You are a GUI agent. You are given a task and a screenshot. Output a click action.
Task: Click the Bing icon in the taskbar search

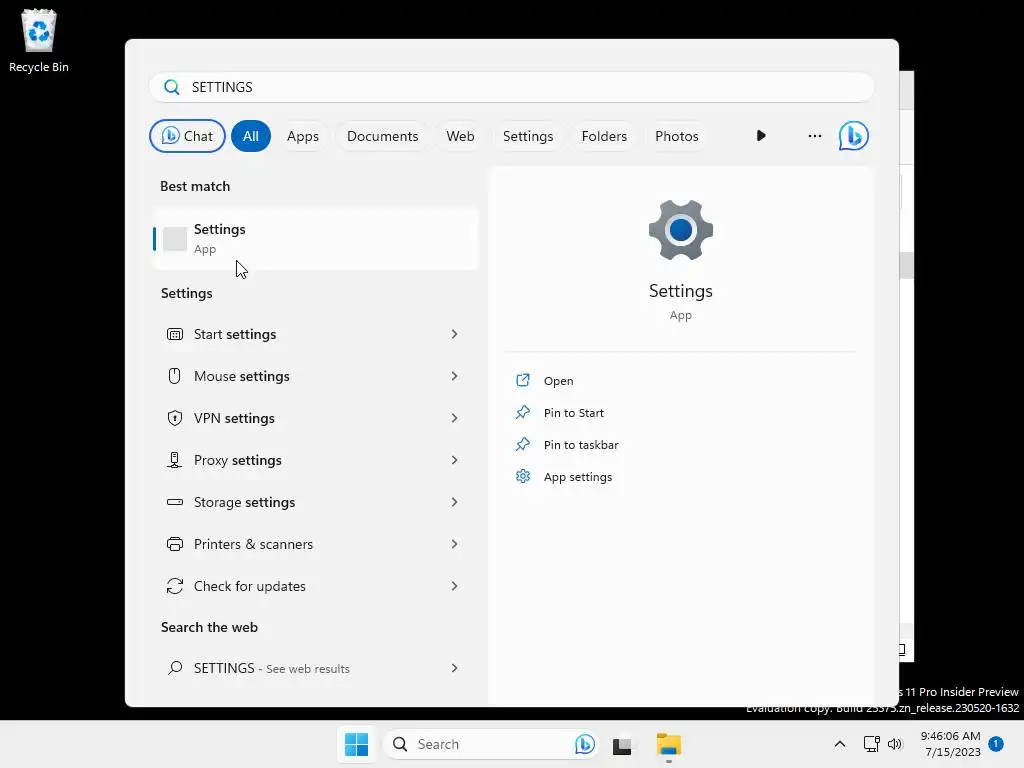coord(584,744)
